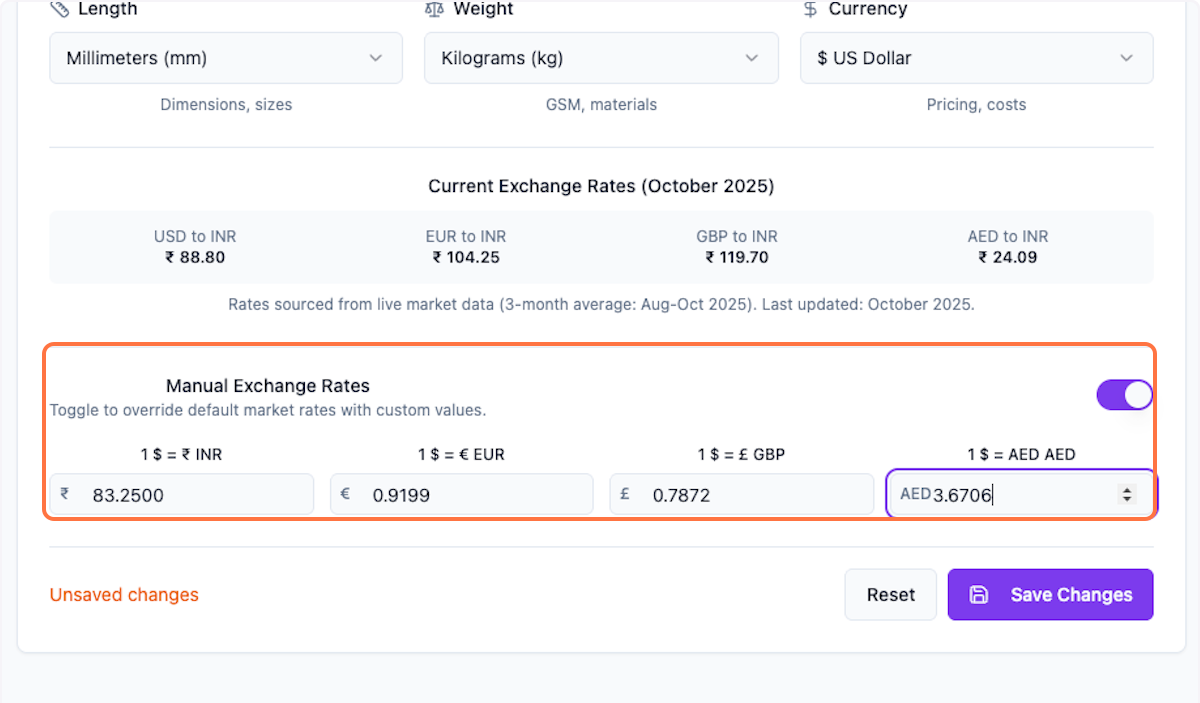1200x703 pixels.
Task: Click the GBP to INR rate ₹ 119.70
Action: tap(737, 257)
